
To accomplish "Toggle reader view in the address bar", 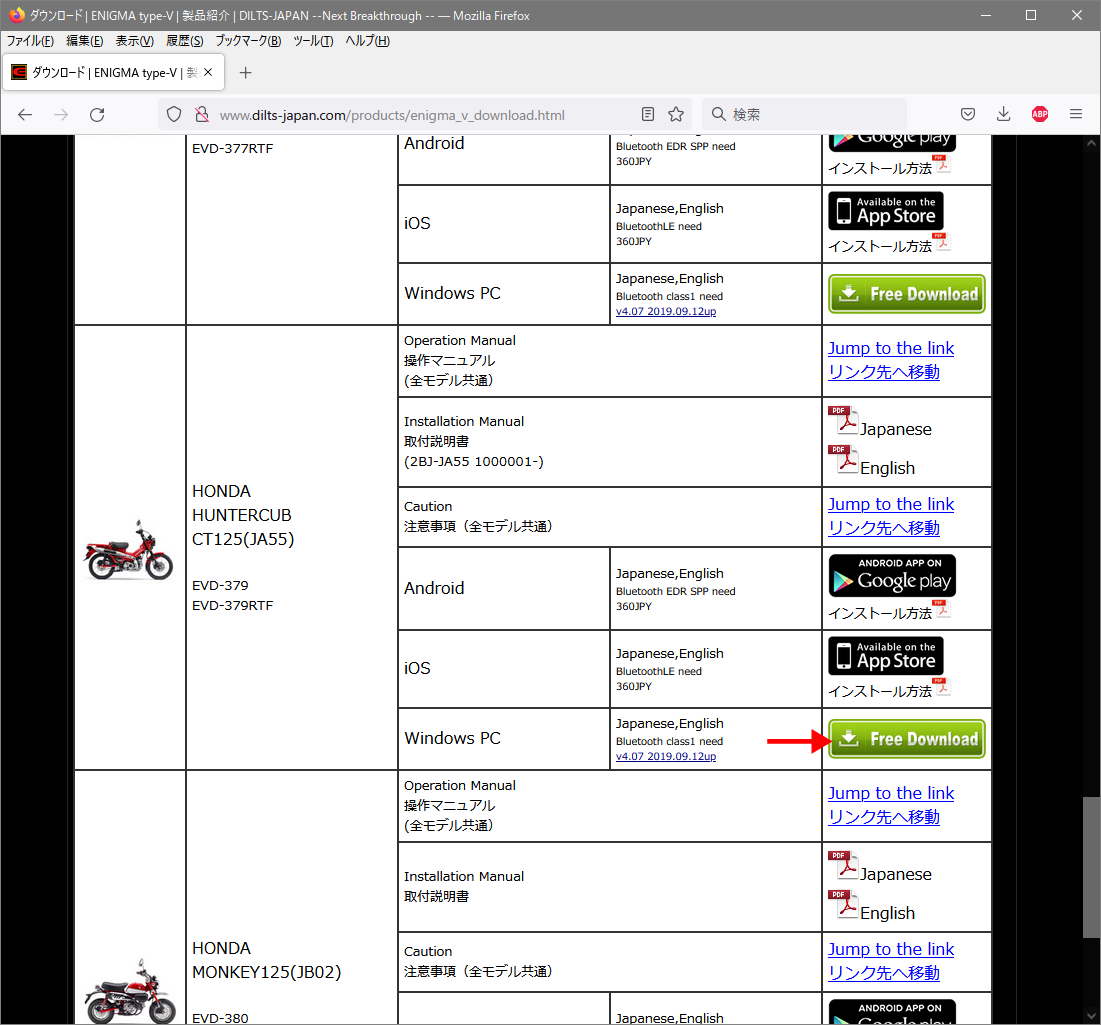I will (x=648, y=114).
